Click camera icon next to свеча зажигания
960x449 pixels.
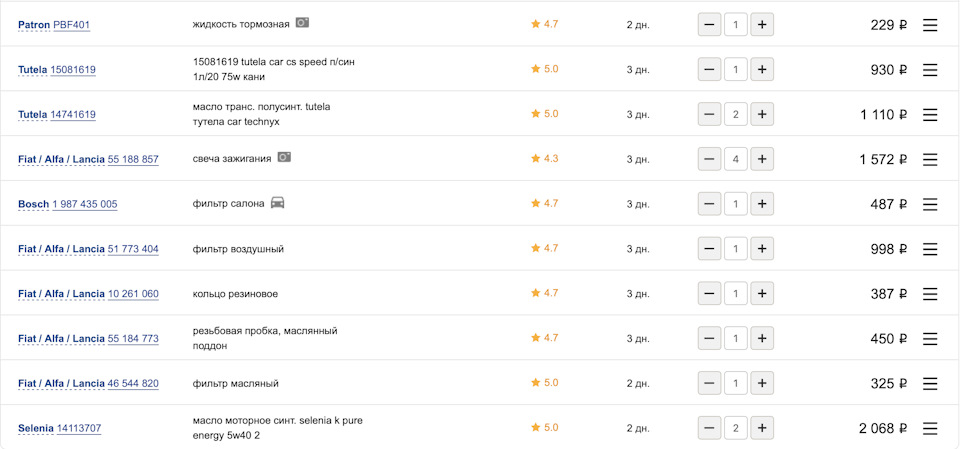(284, 158)
